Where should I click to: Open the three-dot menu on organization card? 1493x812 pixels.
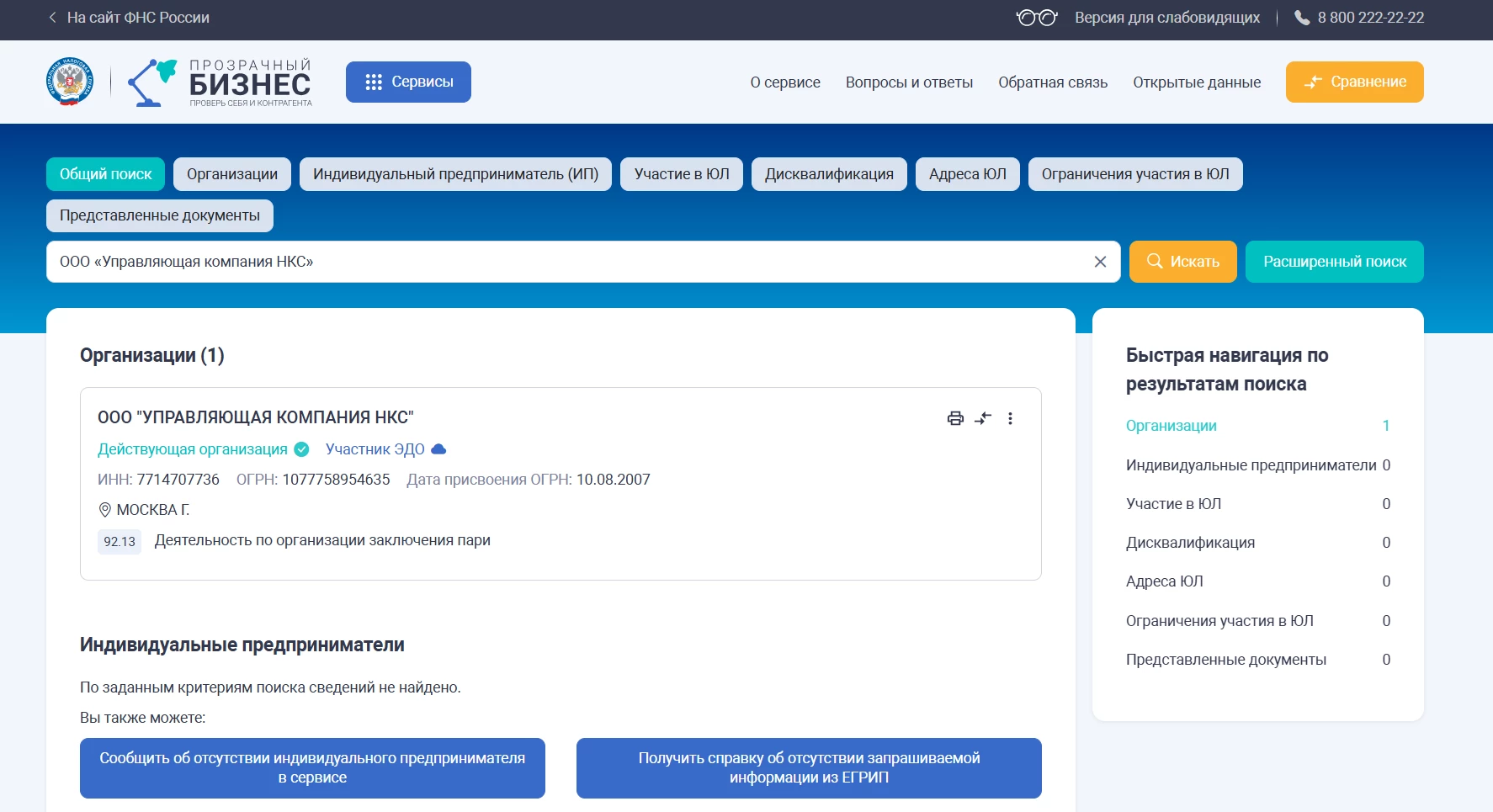click(x=1010, y=418)
